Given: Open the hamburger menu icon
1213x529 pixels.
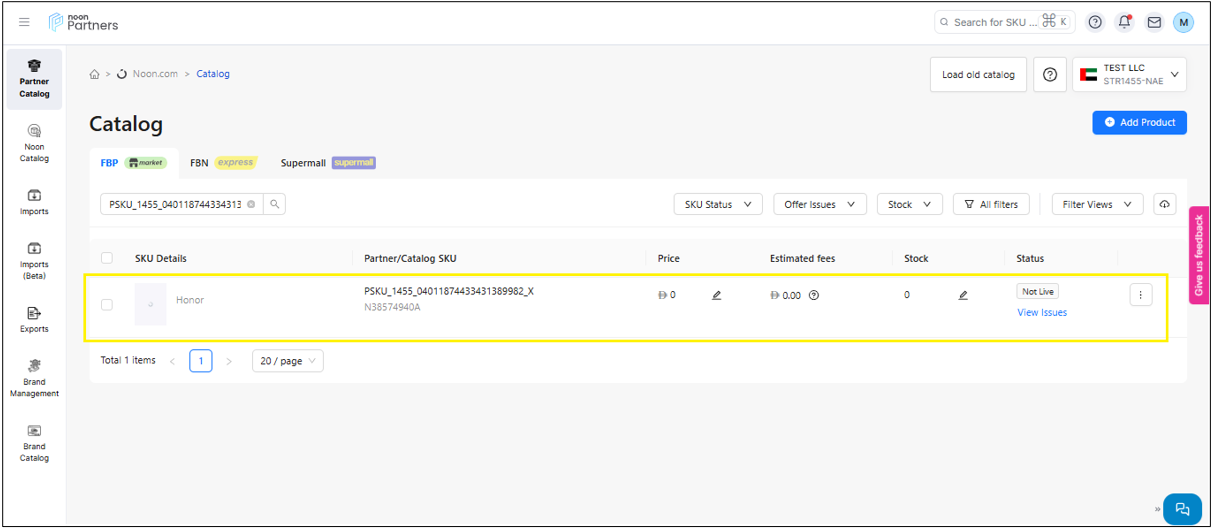Looking at the screenshot, I should (x=24, y=22).
